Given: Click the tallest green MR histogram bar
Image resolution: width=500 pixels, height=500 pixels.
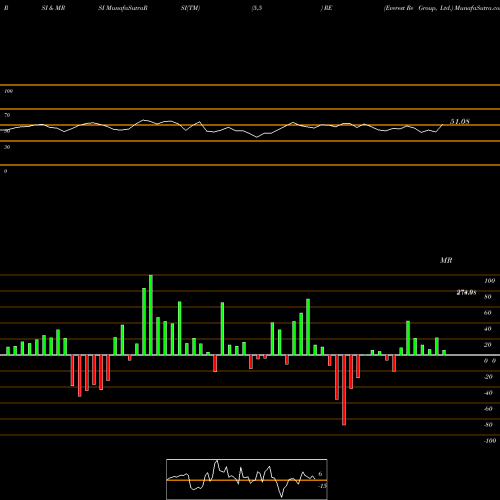Looking at the screenshot, I should coord(151,315).
